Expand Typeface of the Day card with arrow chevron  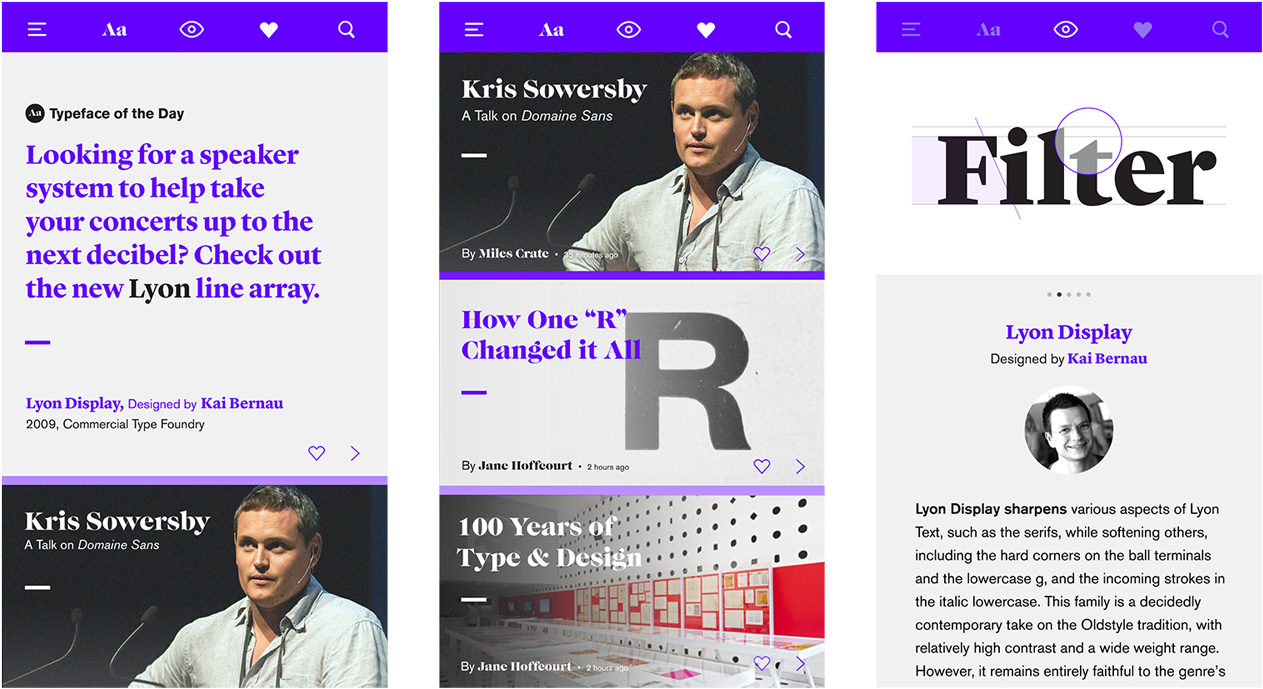pos(355,453)
